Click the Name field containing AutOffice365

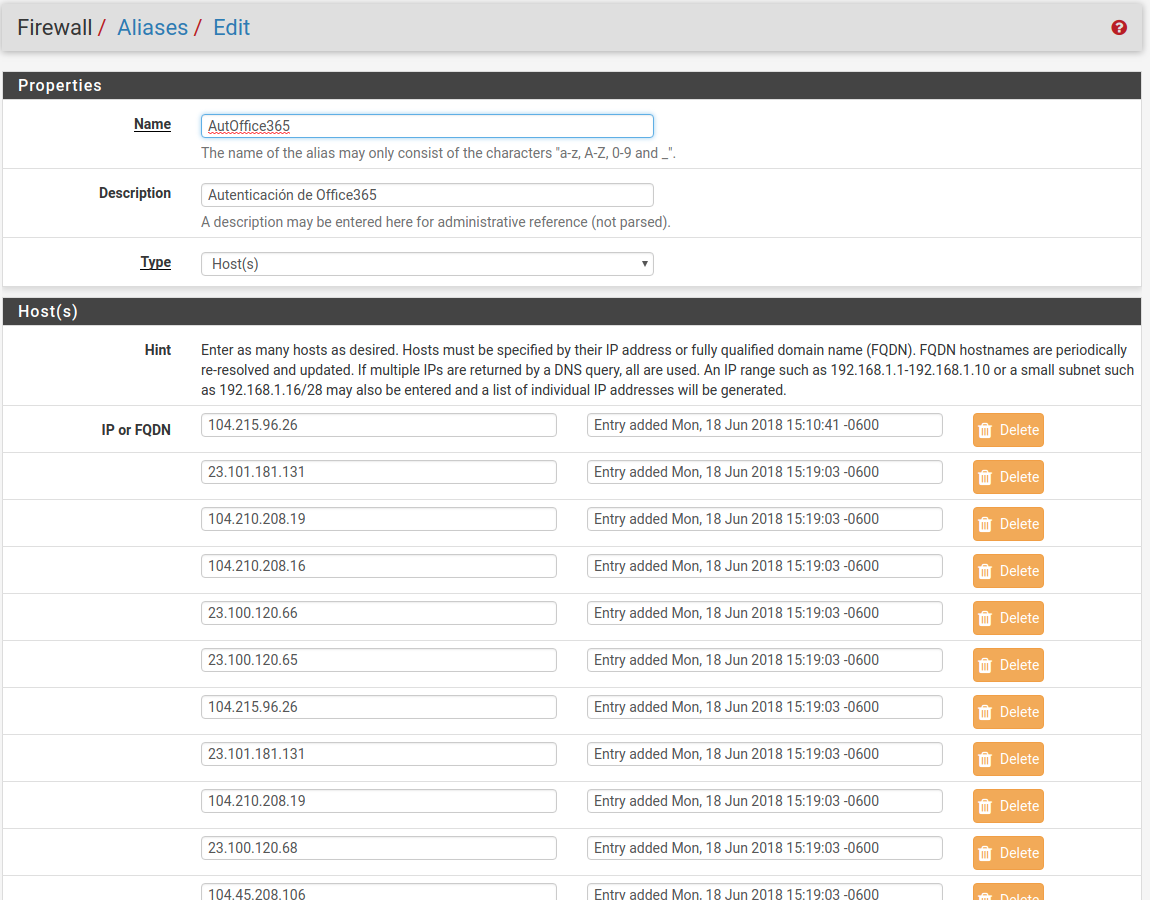[427, 126]
